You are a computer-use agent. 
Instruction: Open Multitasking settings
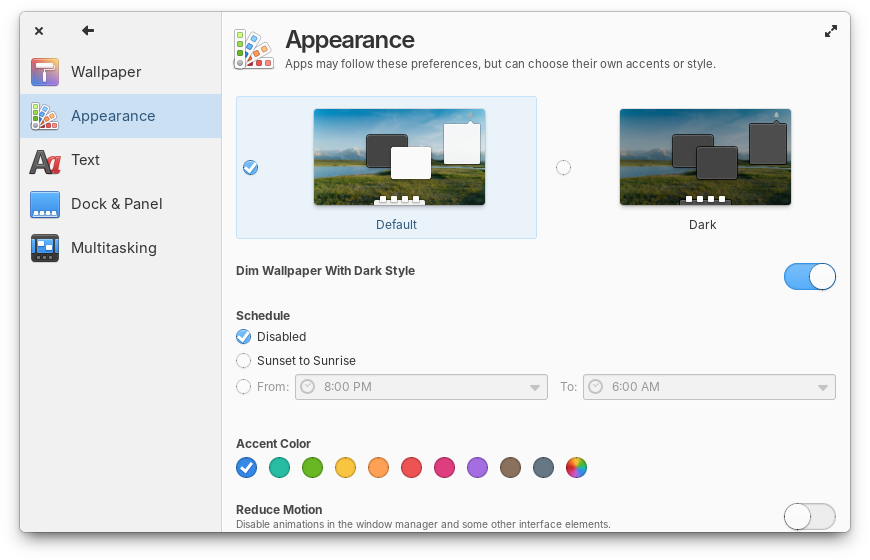tap(120, 248)
